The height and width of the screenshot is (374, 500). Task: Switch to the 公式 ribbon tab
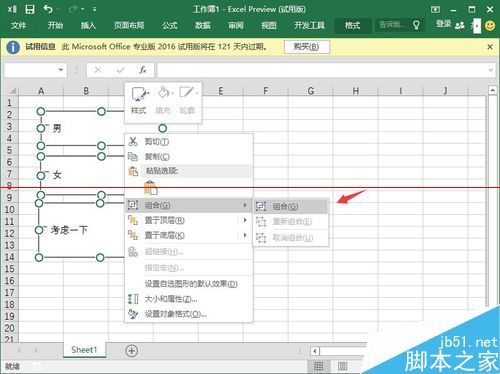tap(170, 25)
